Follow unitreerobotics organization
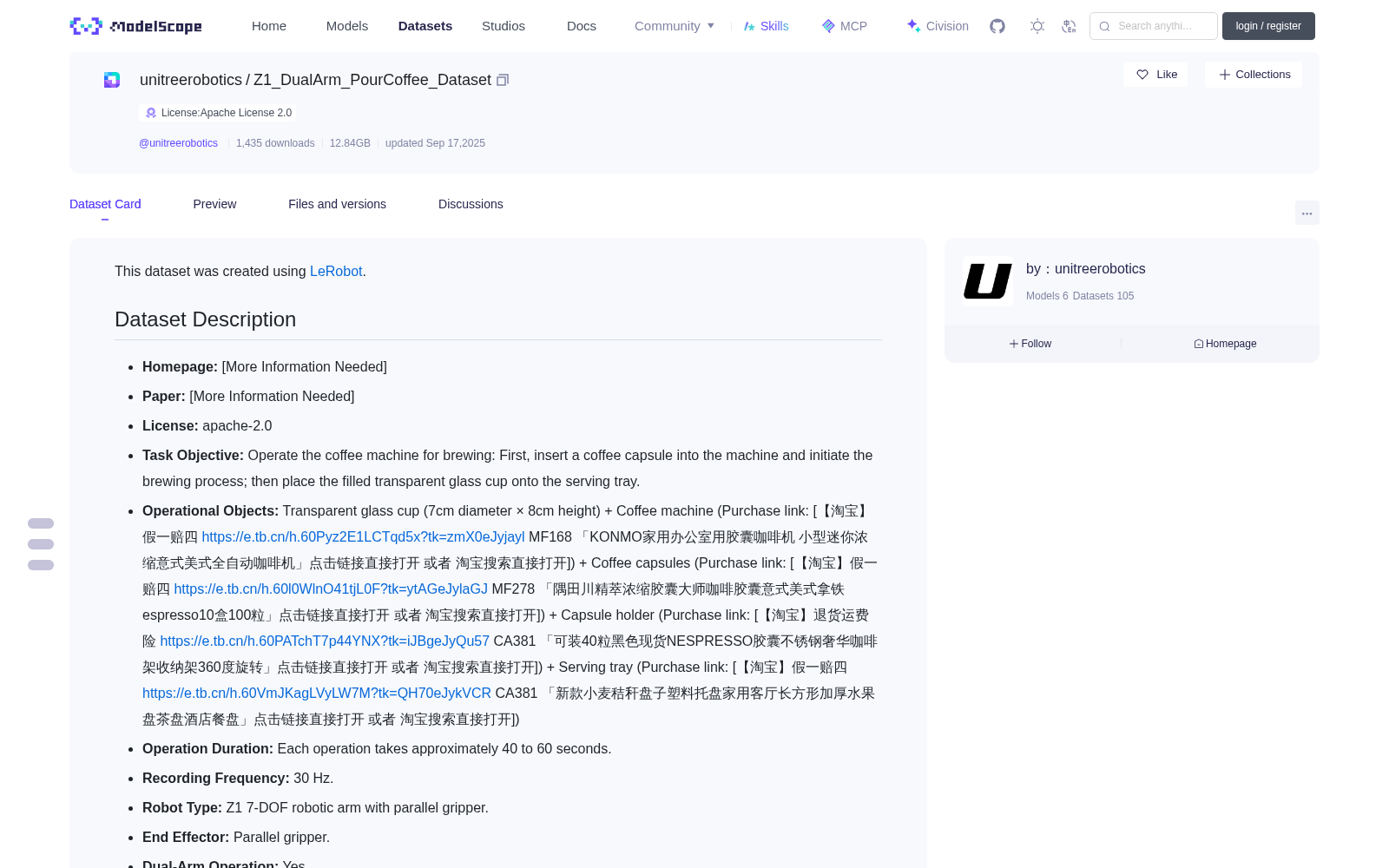The height and width of the screenshot is (868, 1389). point(1030,344)
